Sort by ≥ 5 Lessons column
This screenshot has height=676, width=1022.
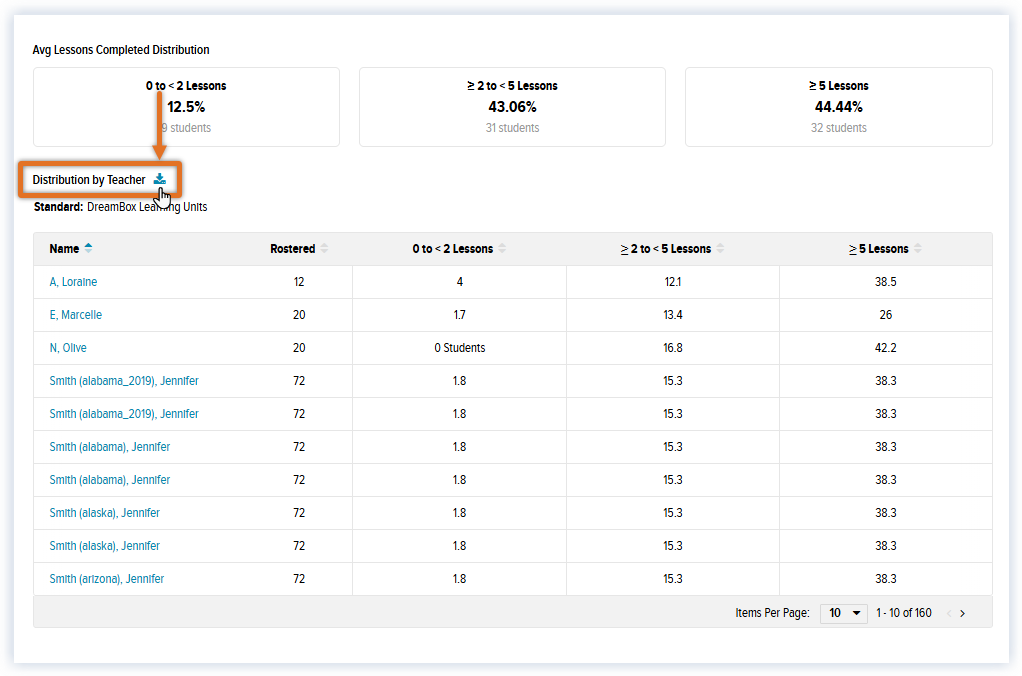tap(918, 248)
